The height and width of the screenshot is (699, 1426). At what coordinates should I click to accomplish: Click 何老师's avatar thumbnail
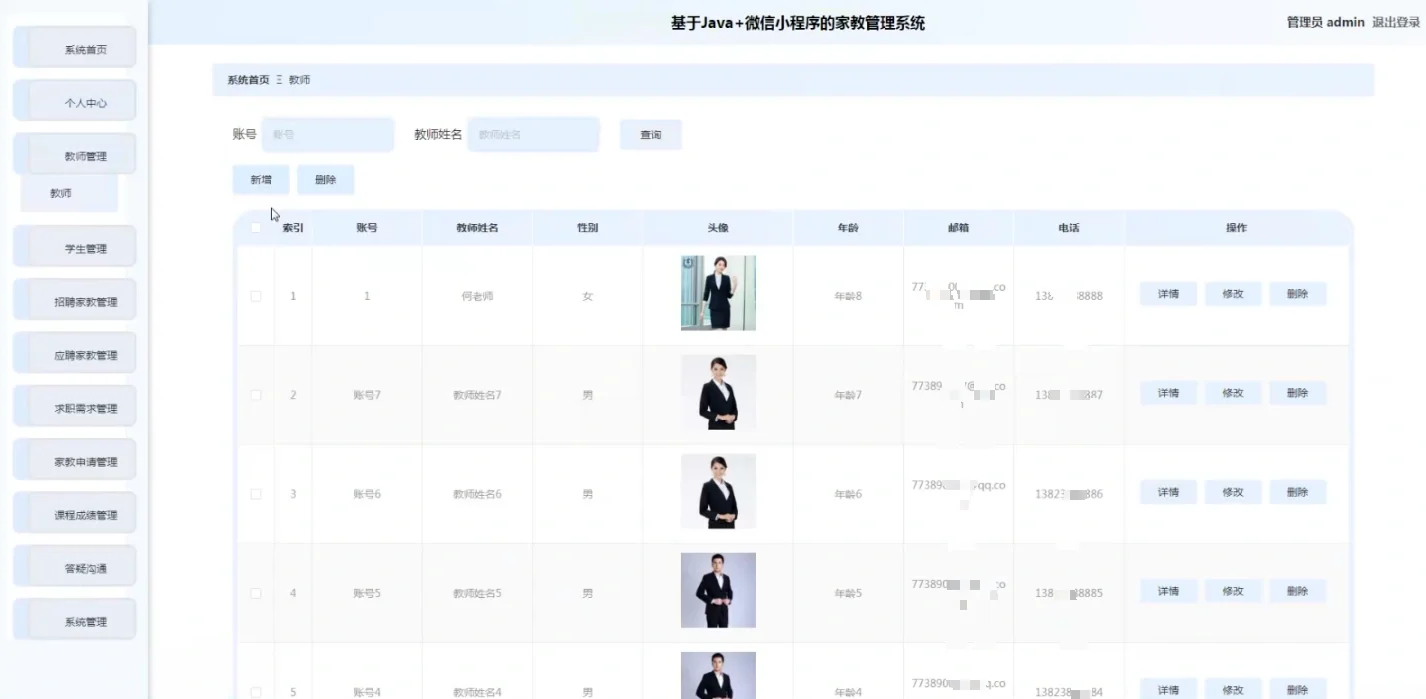coord(718,292)
